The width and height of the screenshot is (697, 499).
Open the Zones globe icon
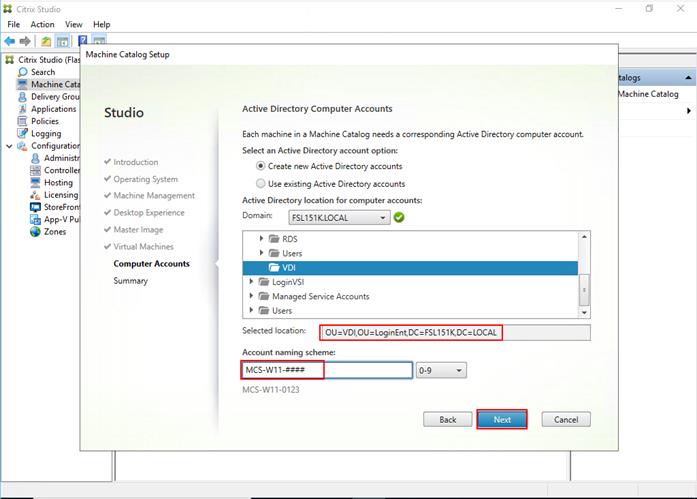36,232
